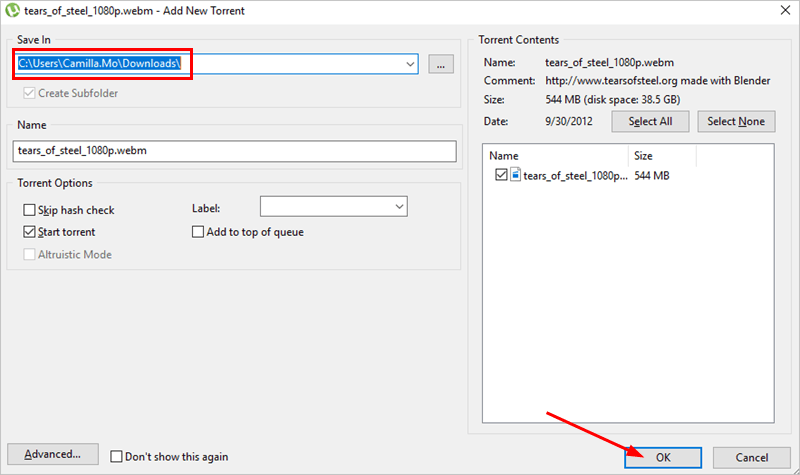The width and height of the screenshot is (800, 475).
Task: Click the Name text field
Action: 234,151
